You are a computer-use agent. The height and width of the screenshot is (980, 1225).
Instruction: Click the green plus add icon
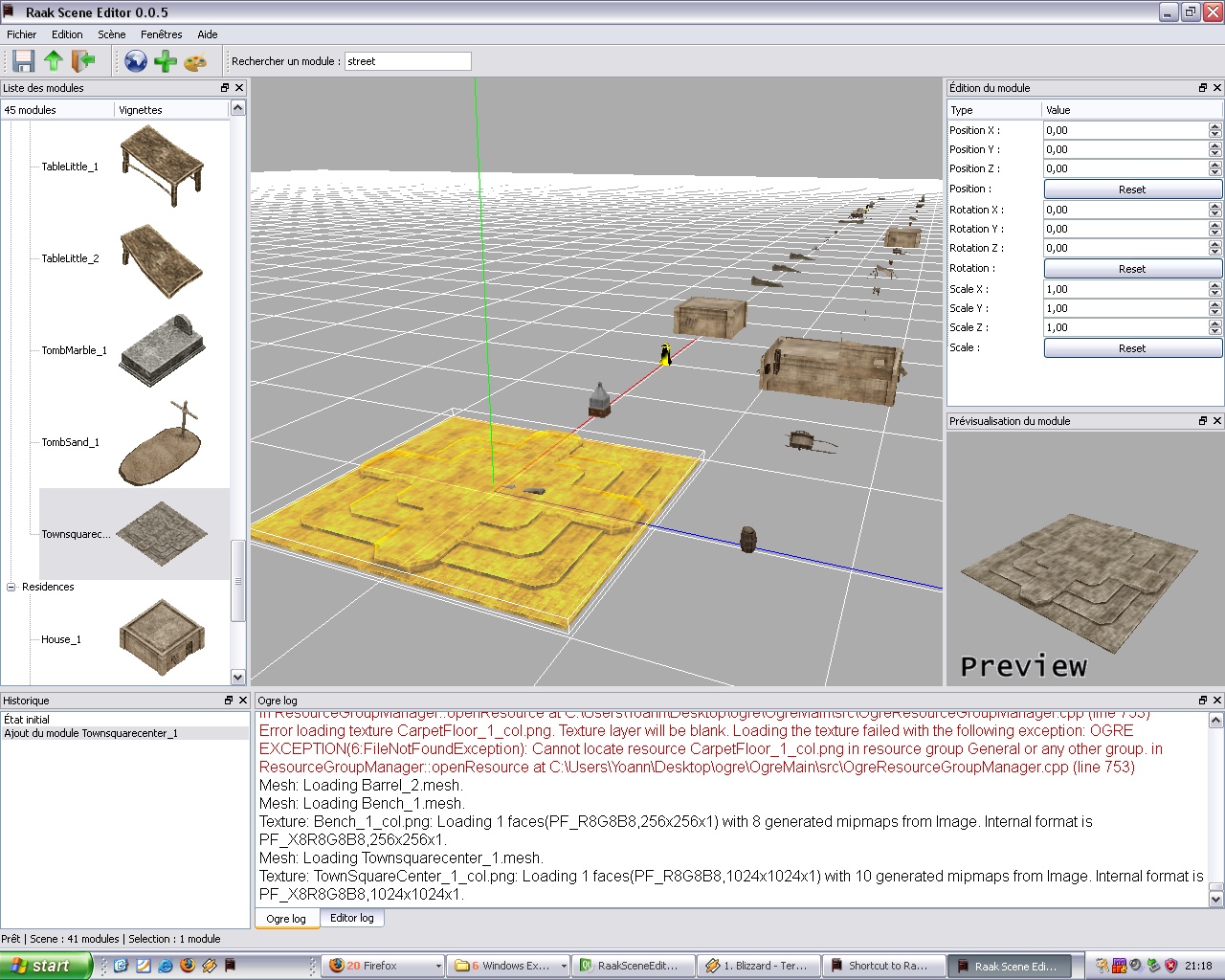[166, 61]
